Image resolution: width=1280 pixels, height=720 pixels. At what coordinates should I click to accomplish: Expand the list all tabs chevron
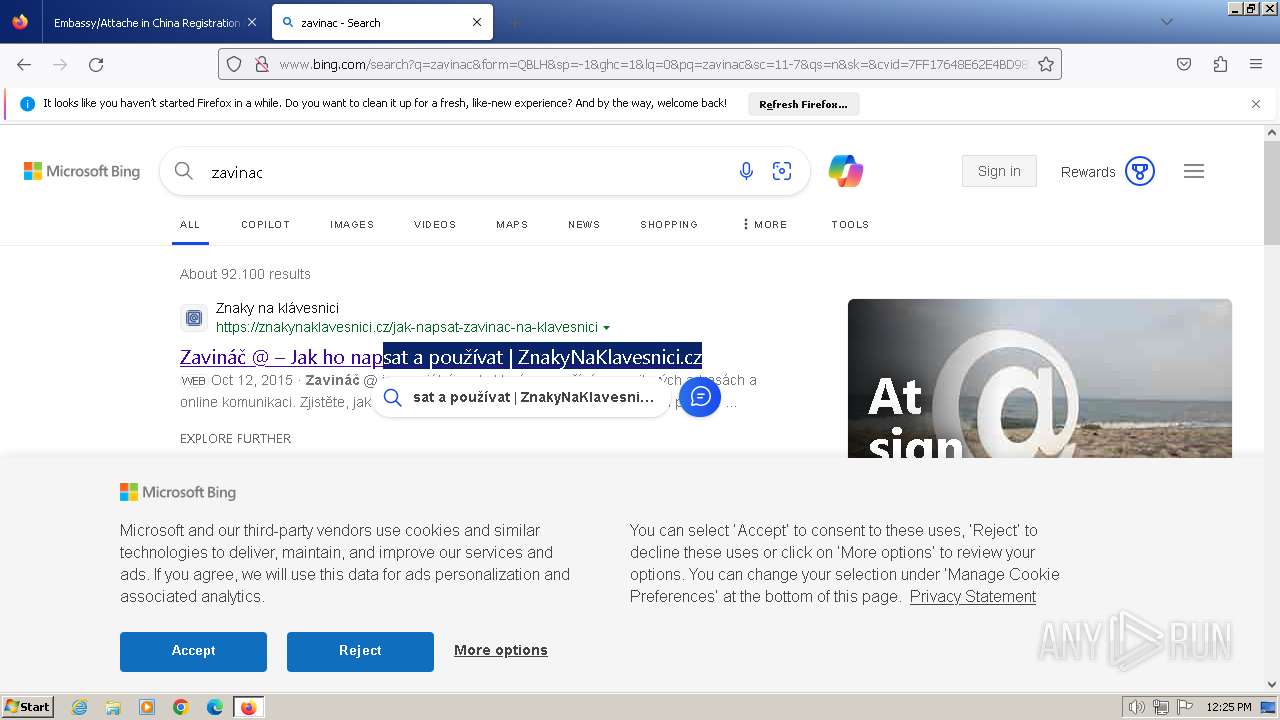pyautogui.click(x=1166, y=22)
